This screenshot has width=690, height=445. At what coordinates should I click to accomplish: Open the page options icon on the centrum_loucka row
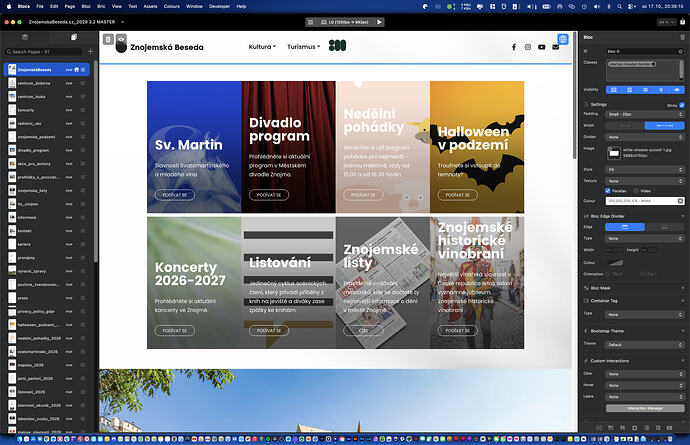point(83,96)
